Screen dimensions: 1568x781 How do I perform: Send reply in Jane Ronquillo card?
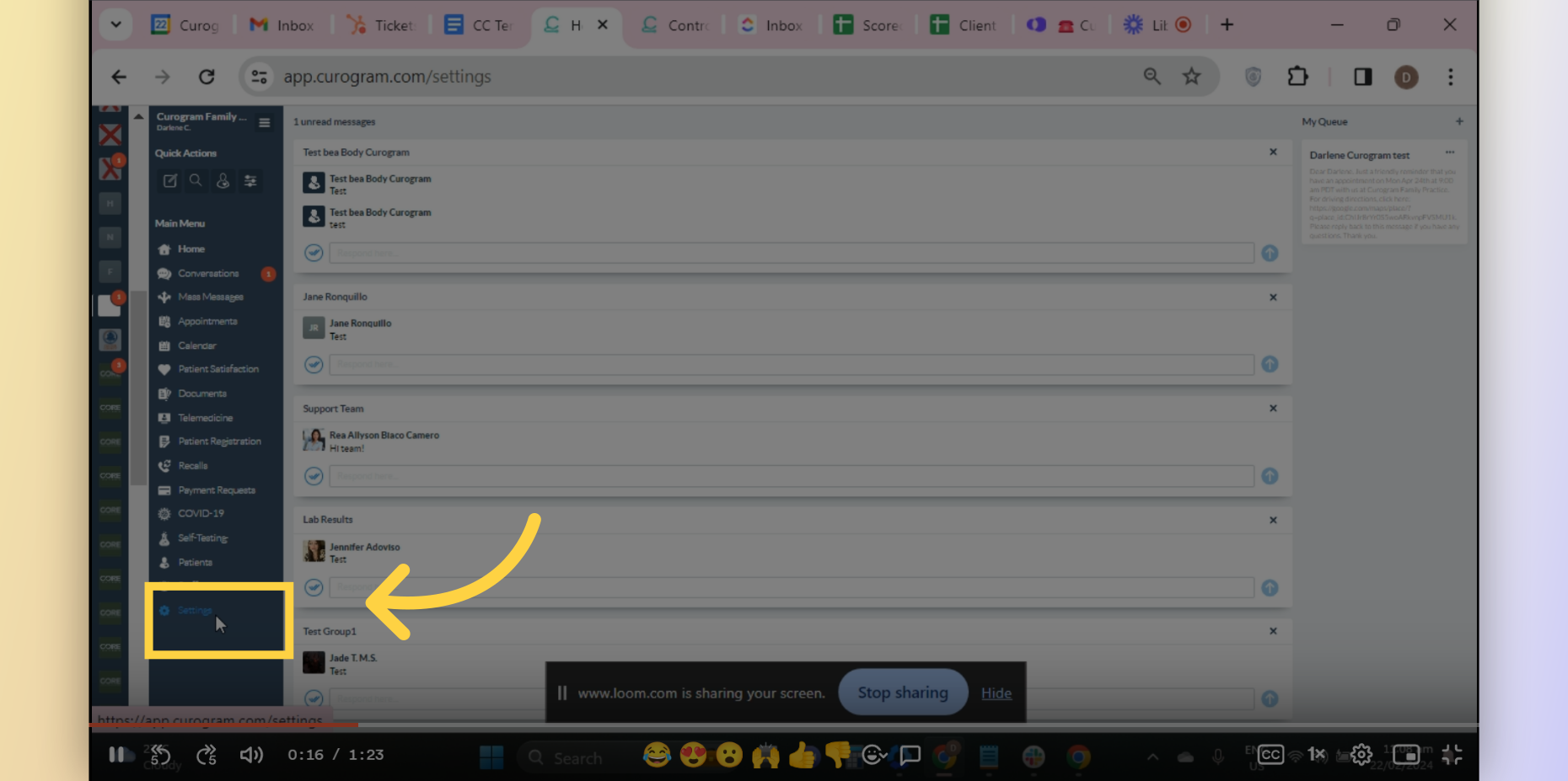[1270, 365]
